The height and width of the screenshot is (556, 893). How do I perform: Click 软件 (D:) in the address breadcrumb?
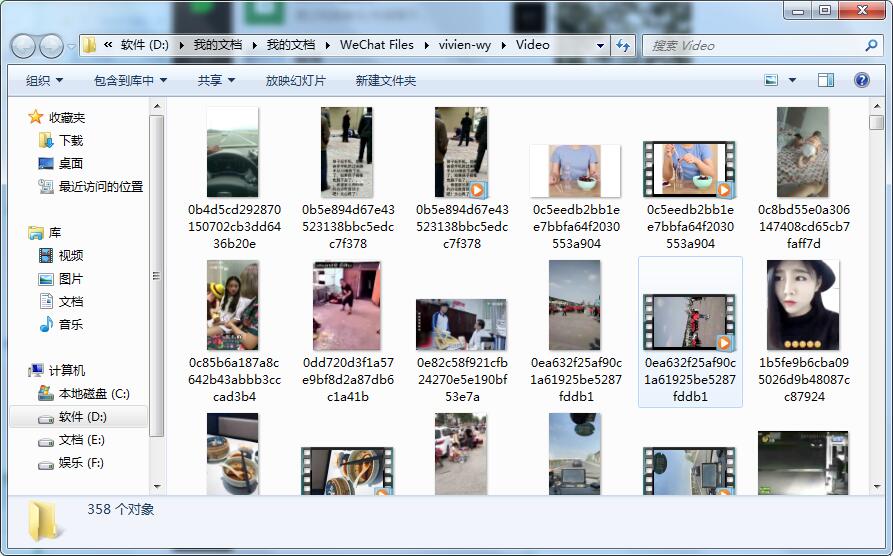(x=145, y=45)
